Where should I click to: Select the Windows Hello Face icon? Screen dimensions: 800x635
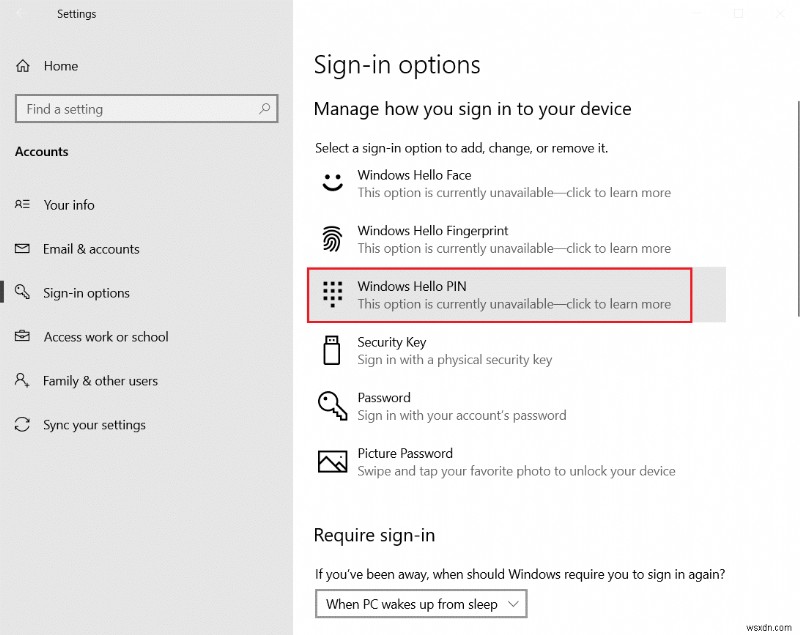[x=332, y=183]
